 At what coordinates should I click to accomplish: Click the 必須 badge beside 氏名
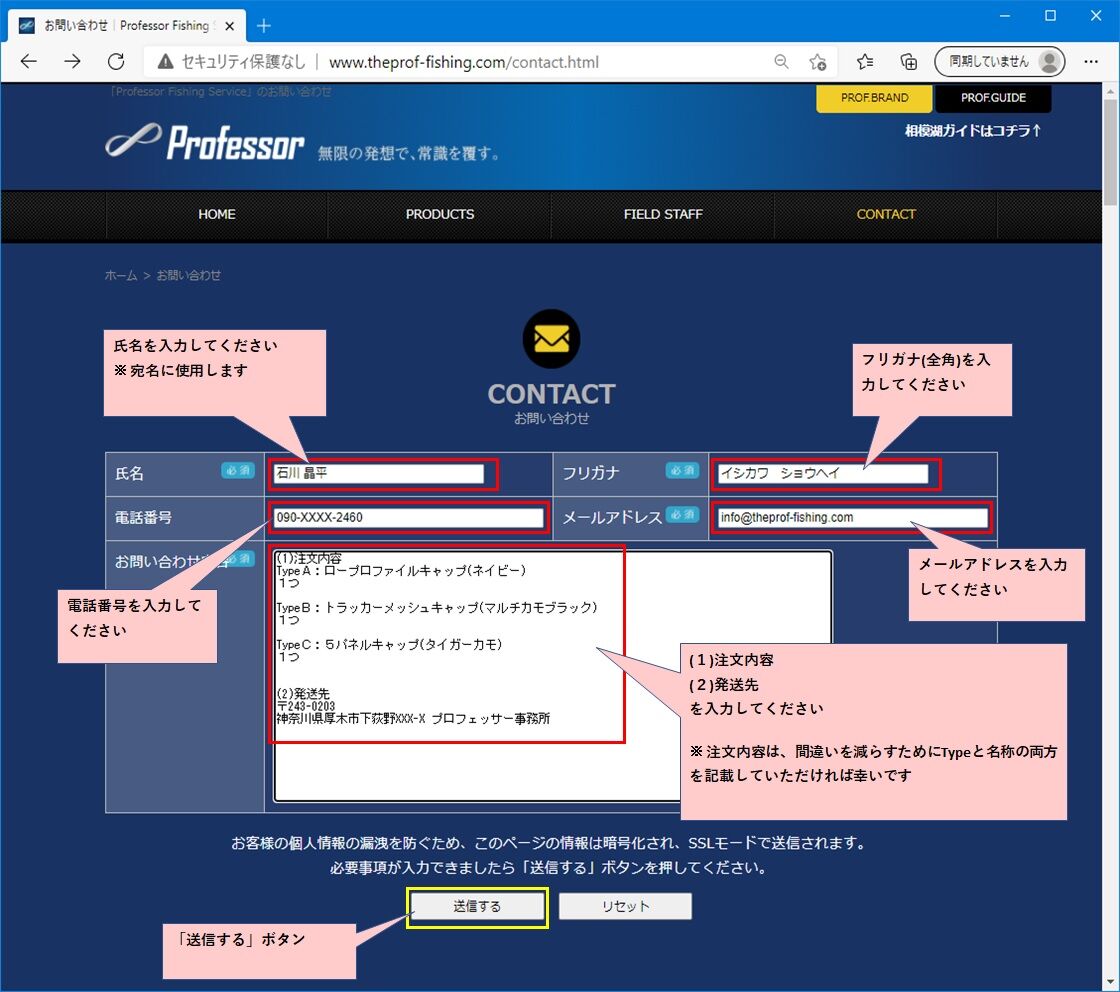(x=238, y=471)
